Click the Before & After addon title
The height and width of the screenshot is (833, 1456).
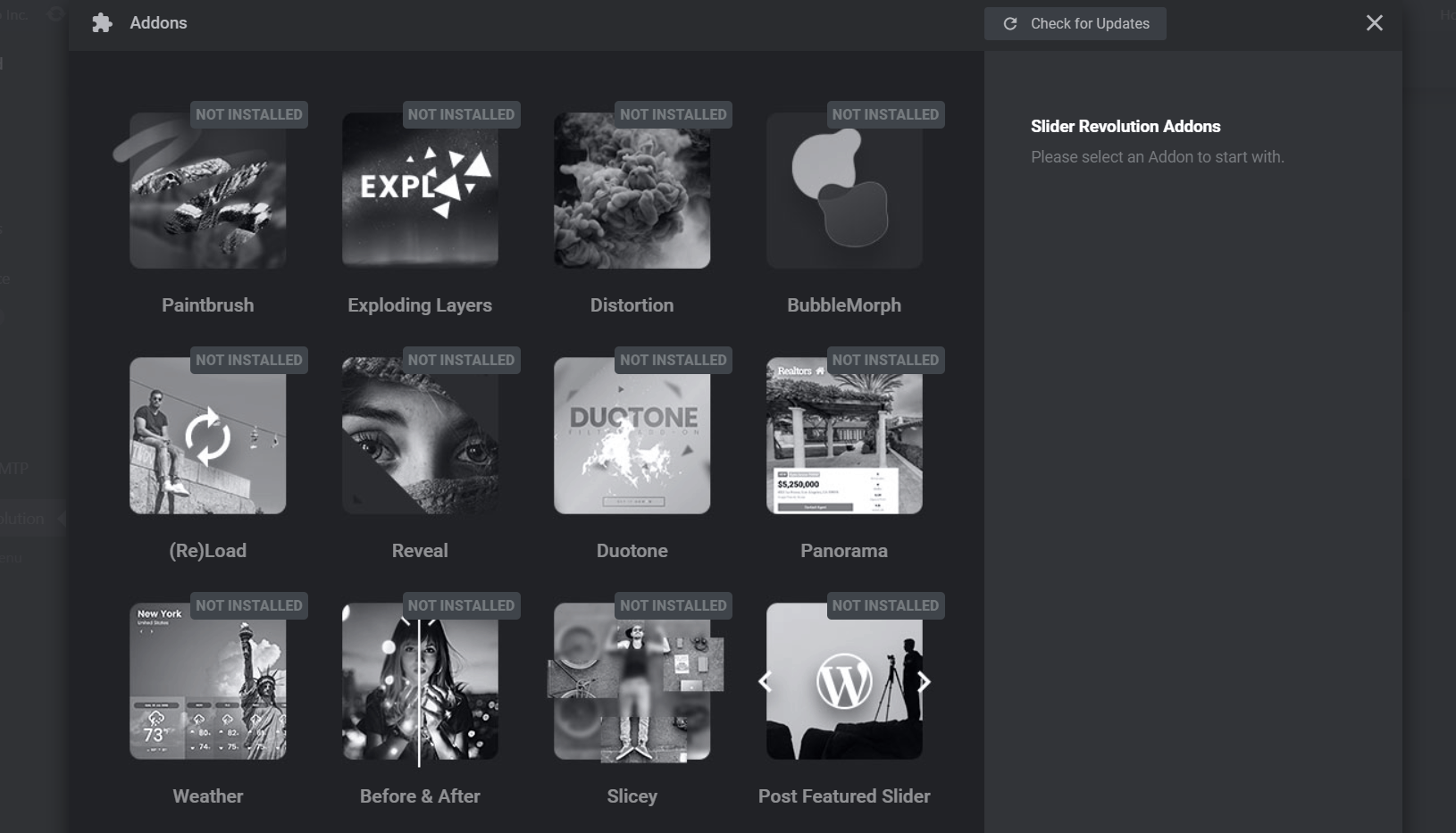pos(420,796)
